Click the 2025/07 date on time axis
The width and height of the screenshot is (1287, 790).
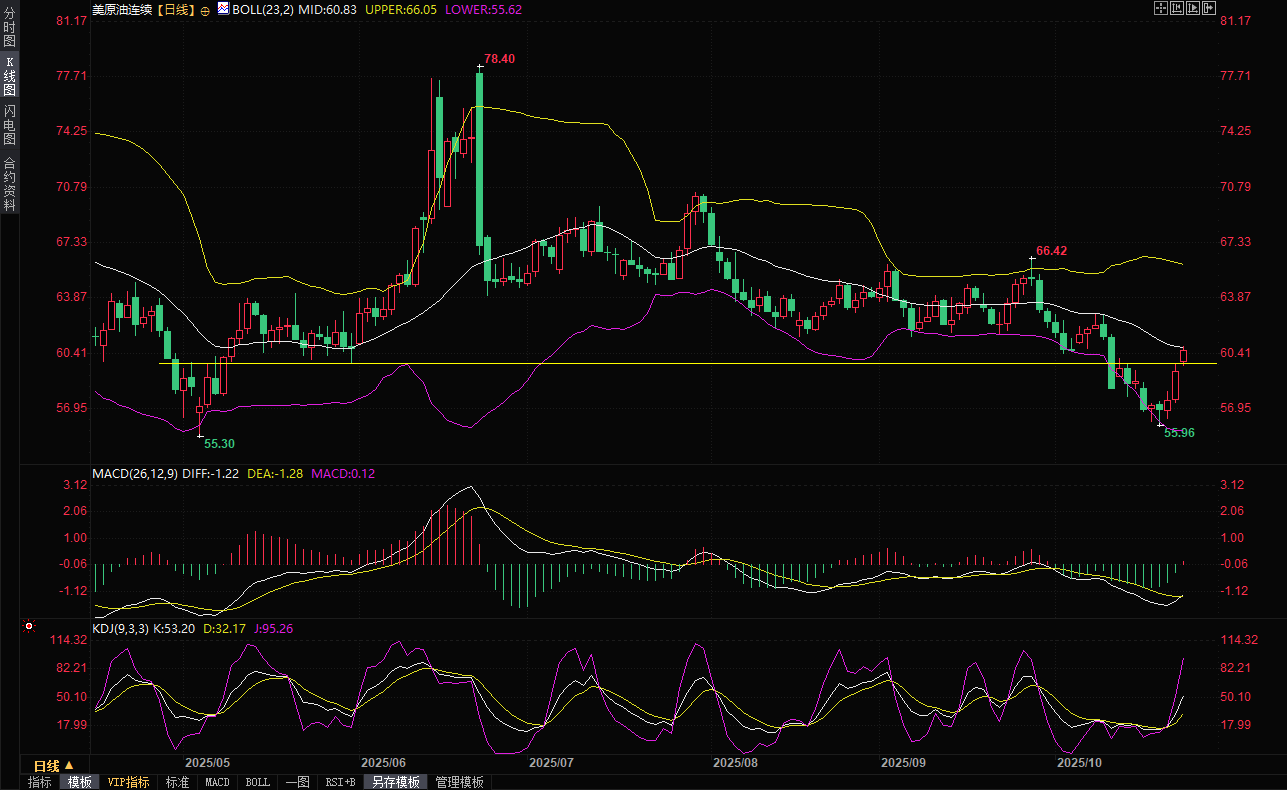pyautogui.click(x=551, y=762)
